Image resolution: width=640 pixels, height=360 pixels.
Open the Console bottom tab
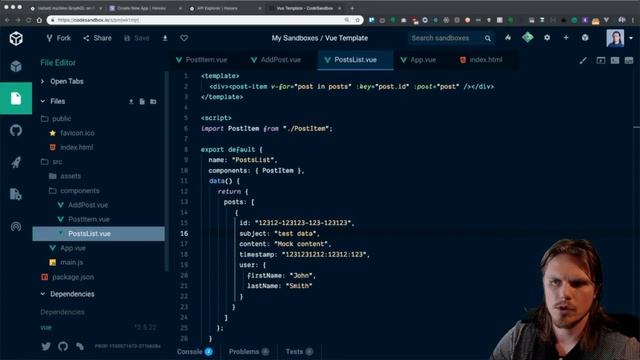pos(195,351)
